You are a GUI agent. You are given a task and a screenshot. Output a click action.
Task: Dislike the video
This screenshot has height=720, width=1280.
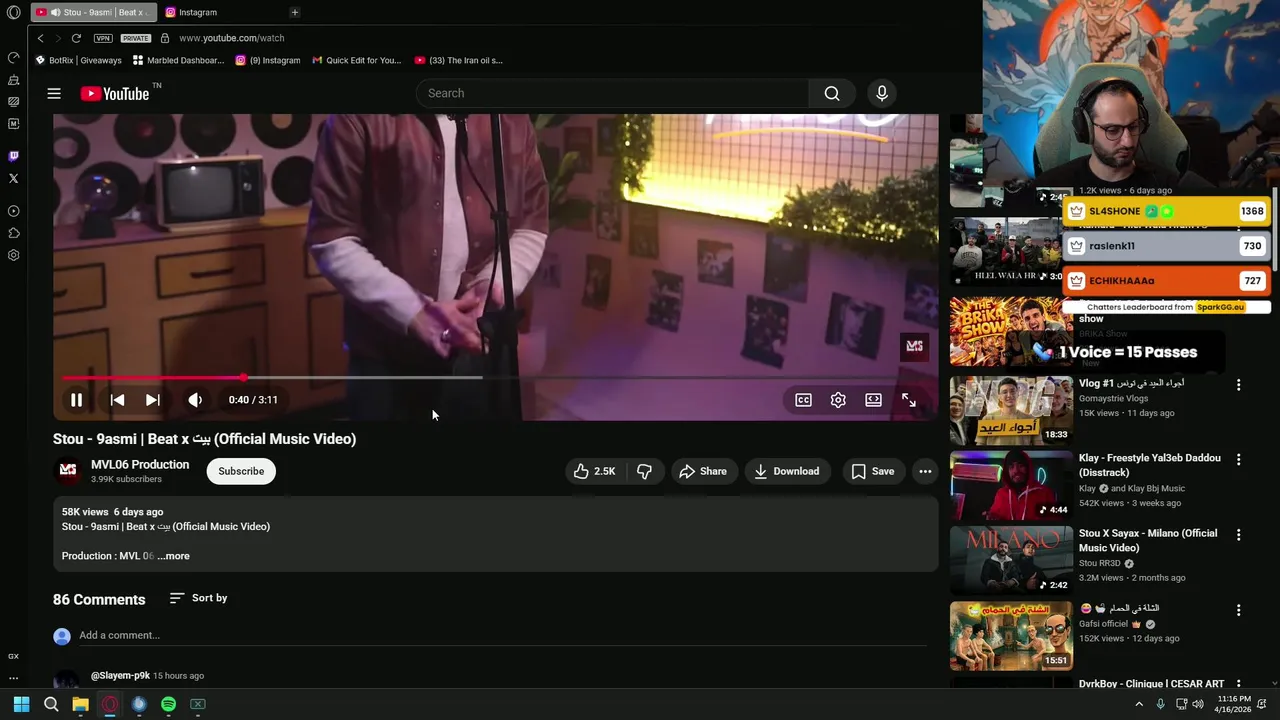(x=644, y=471)
